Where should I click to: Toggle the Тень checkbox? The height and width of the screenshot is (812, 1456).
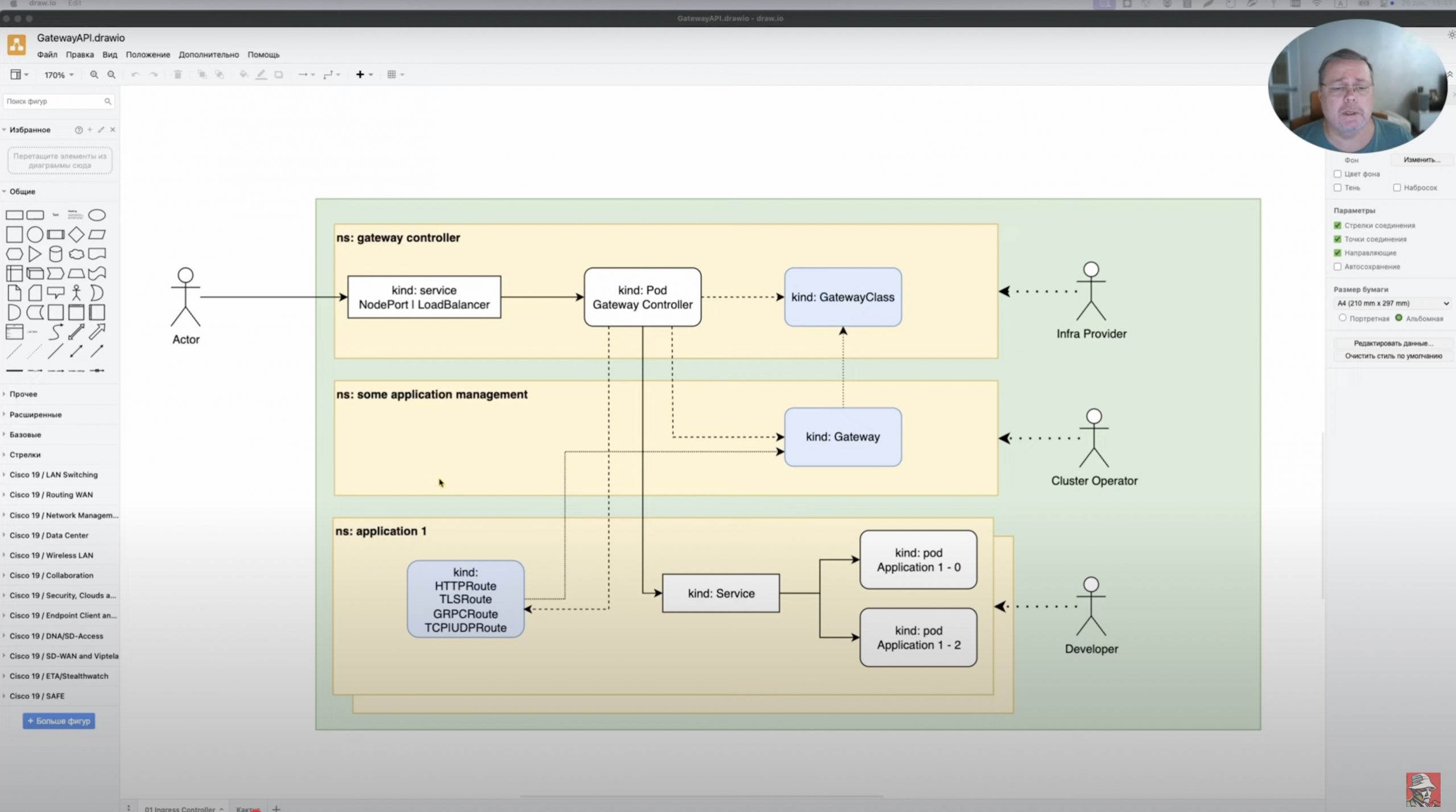pos(1338,188)
